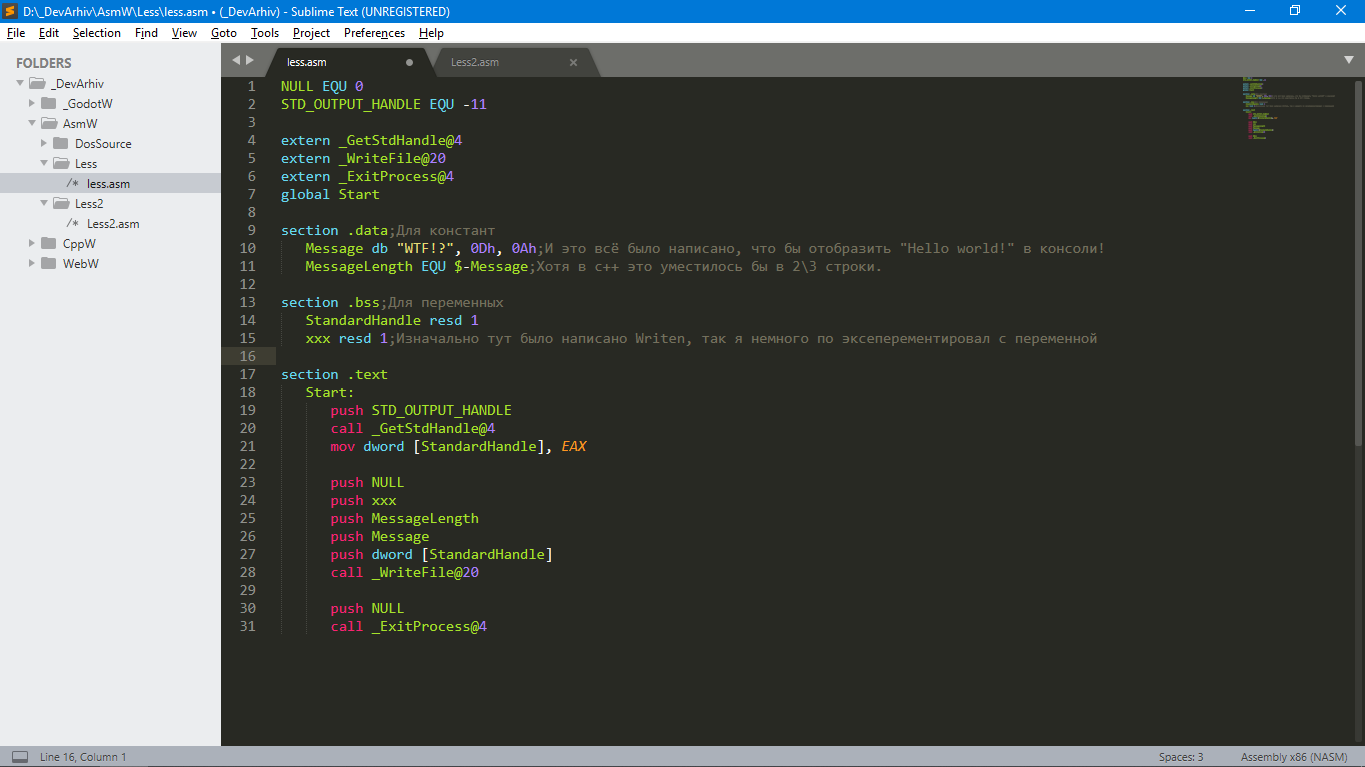Viewport: 1365px width, 767px height.
Task: Click 'call _WriteFile@20' code line
Action: coord(405,572)
